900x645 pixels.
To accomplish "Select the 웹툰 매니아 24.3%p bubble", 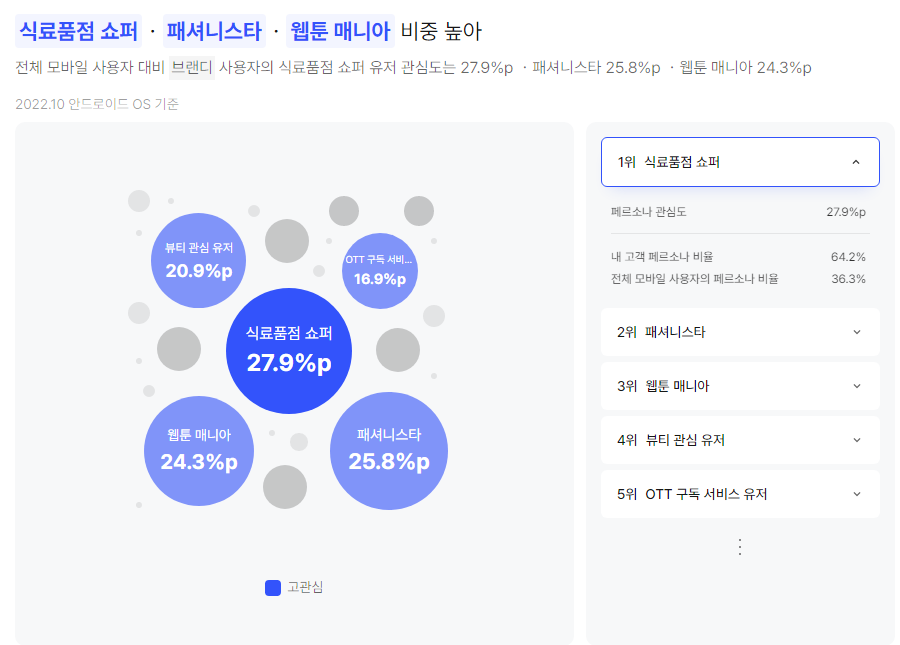I will click(199, 450).
